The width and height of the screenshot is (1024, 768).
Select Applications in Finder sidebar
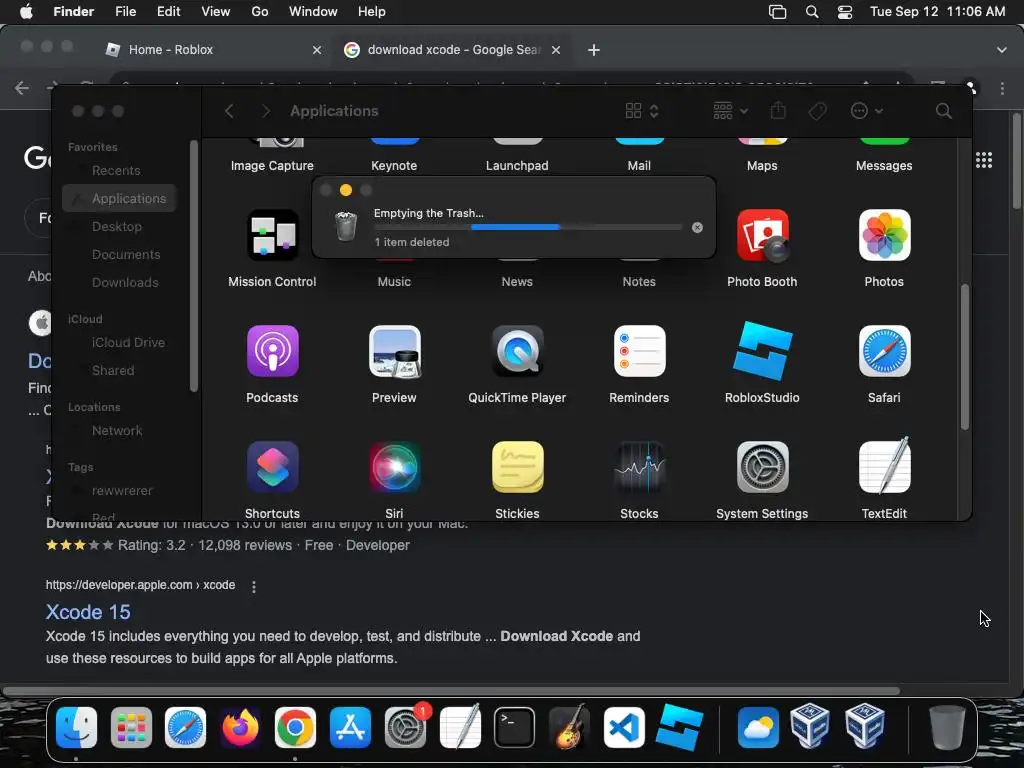coord(120,199)
